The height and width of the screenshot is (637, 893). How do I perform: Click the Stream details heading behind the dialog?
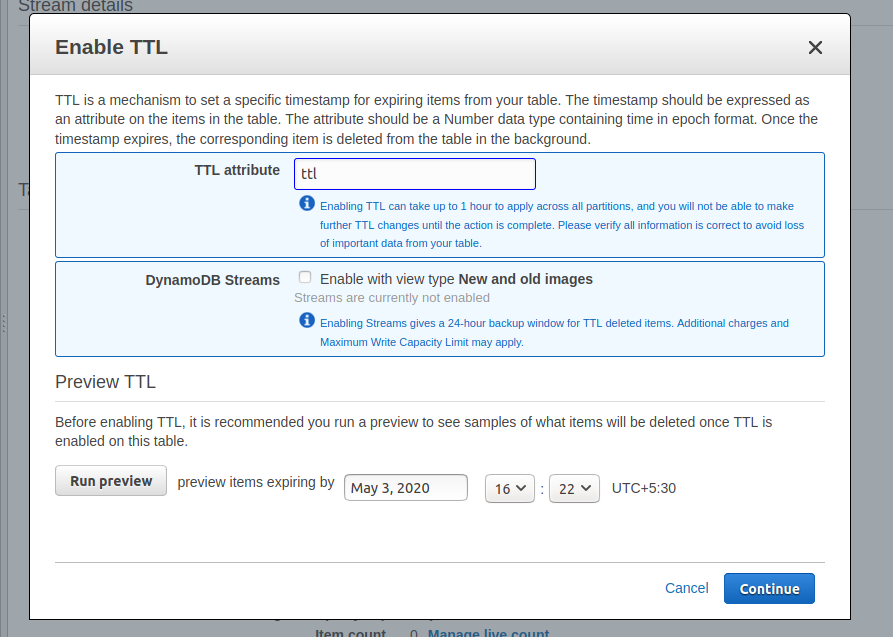75,7
